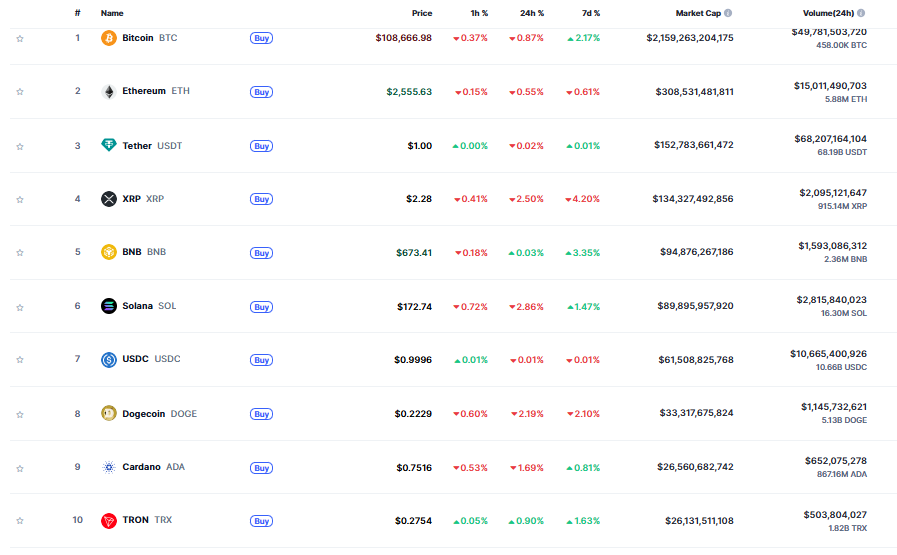Click the Tether logo icon
Viewport: 897px width, 555px height.
[109, 145]
